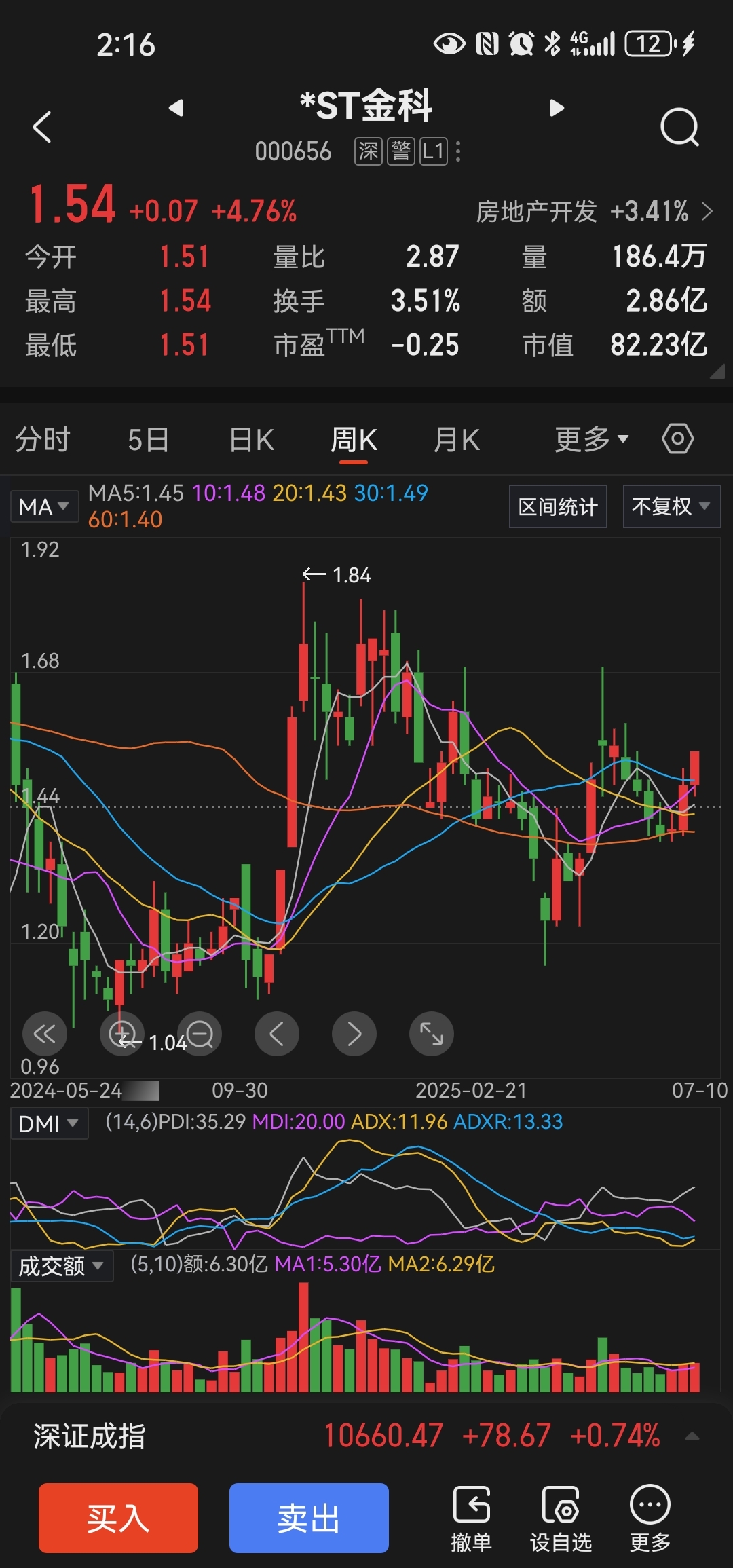Expand the quote details corner triangle

[x=717, y=371]
